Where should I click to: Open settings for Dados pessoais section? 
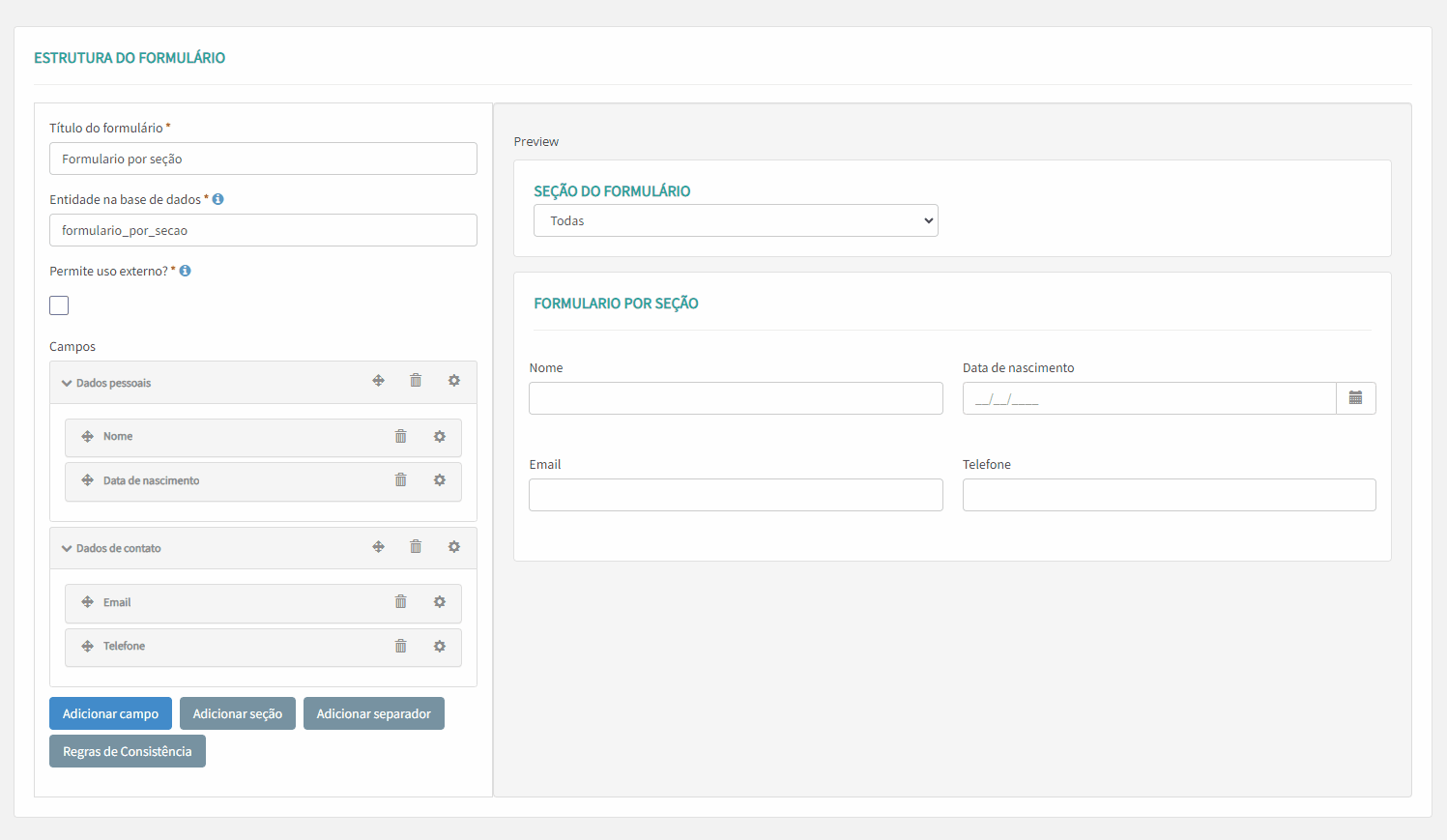tap(454, 381)
